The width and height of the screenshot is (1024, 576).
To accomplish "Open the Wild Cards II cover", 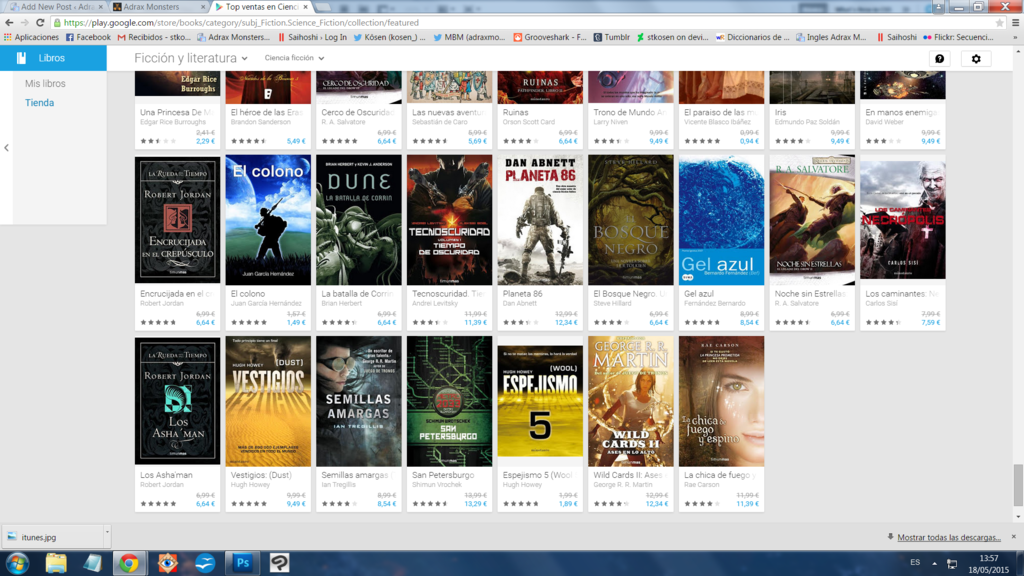I will pyautogui.click(x=631, y=401).
